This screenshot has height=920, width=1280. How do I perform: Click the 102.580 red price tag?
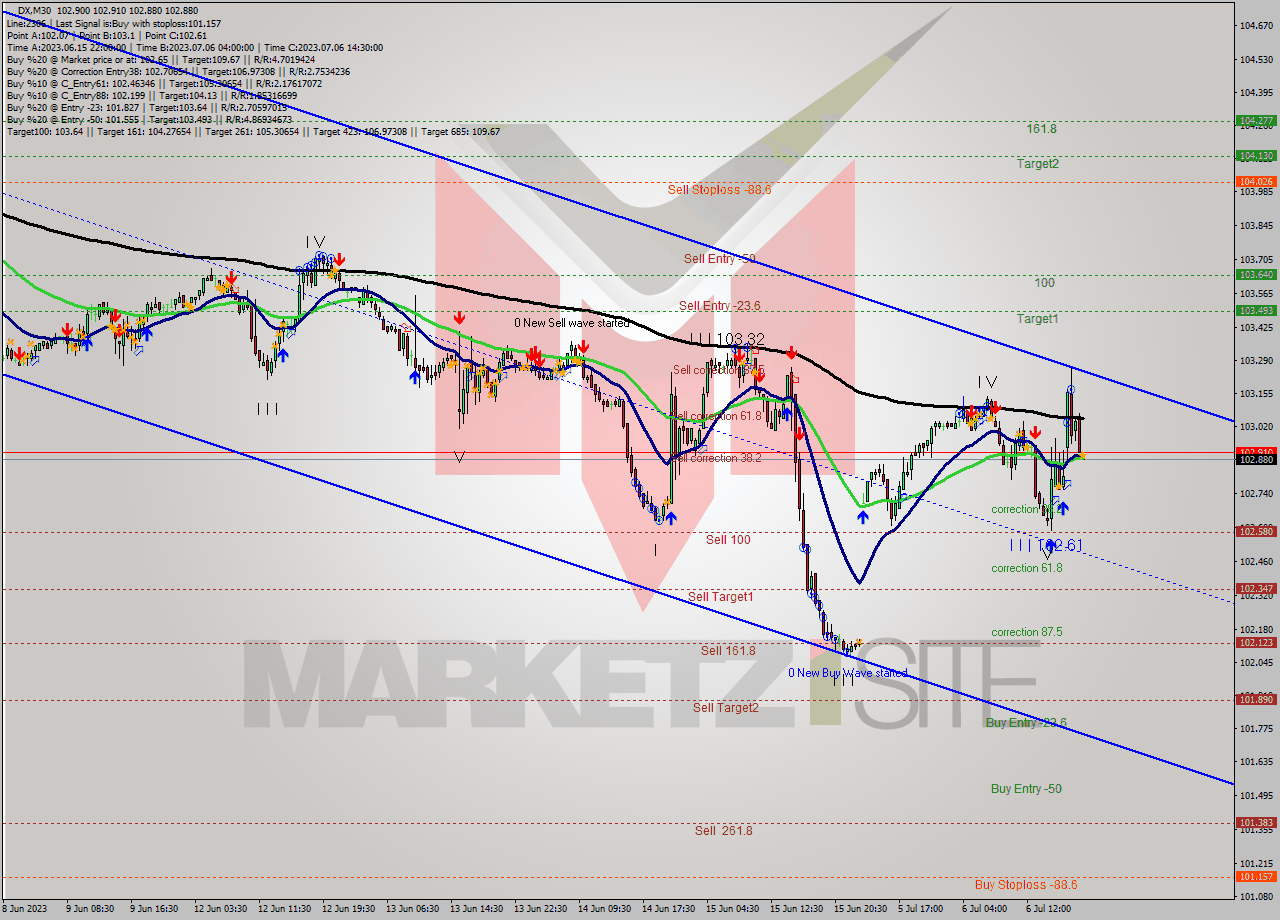1256,531
